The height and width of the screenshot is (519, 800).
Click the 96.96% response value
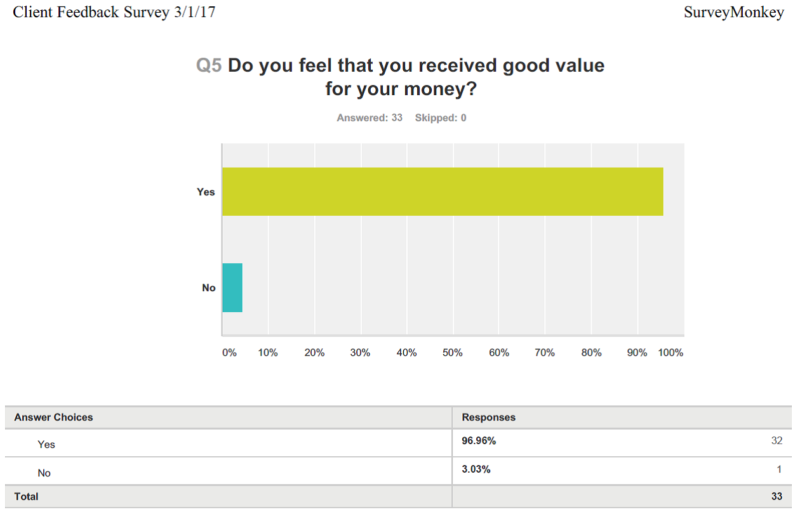pyautogui.click(x=479, y=441)
